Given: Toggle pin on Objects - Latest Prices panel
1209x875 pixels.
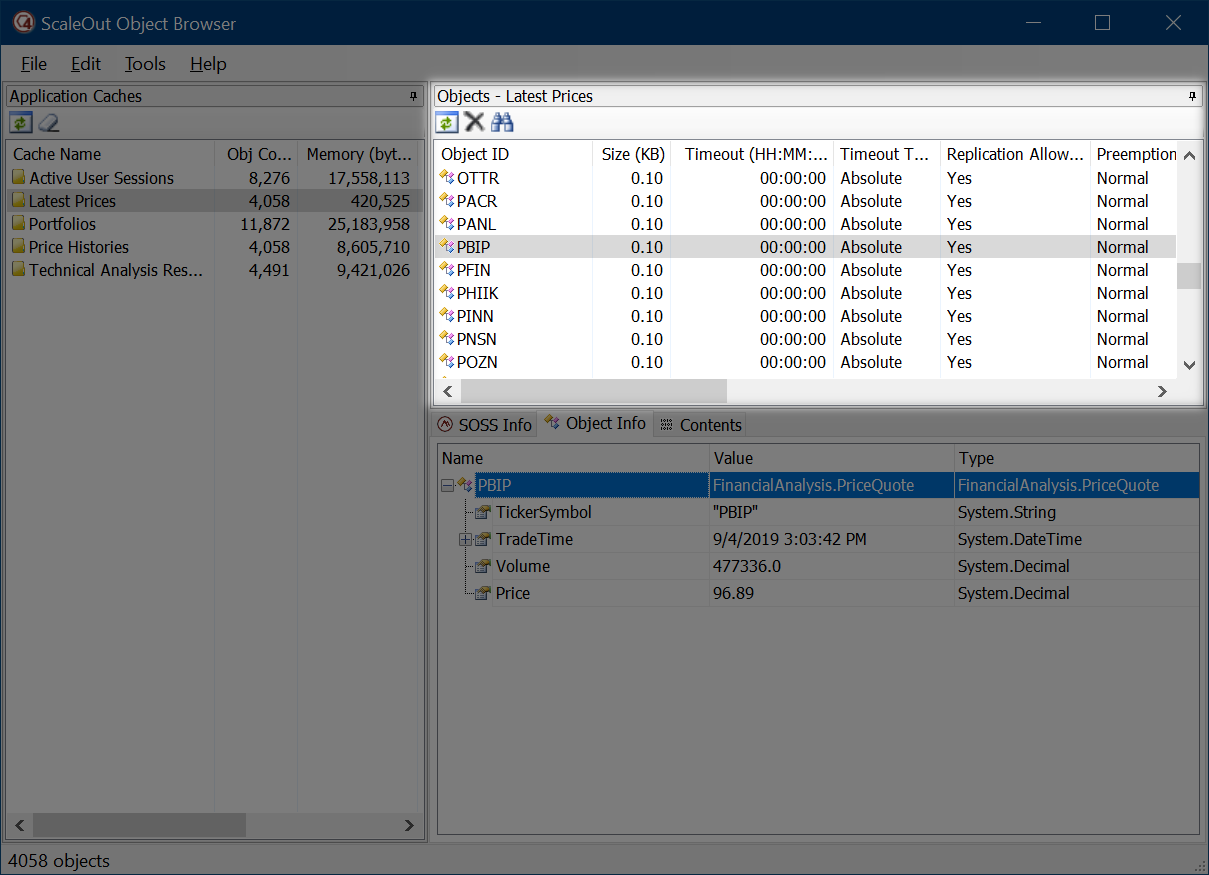Looking at the screenshot, I should pyautogui.click(x=1191, y=97).
